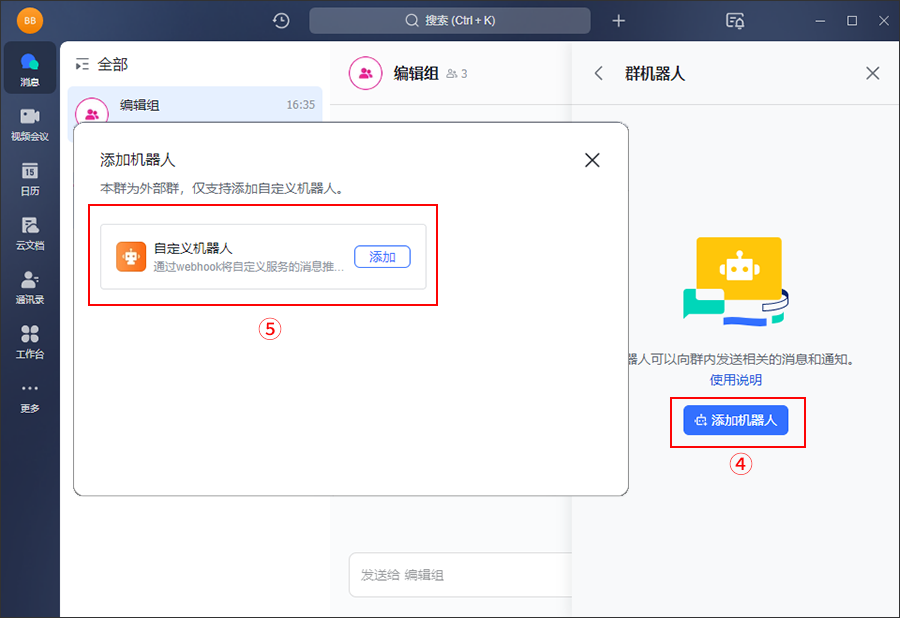900x618 pixels.
Task: Minimize the application window
Action: click(820, 21)
